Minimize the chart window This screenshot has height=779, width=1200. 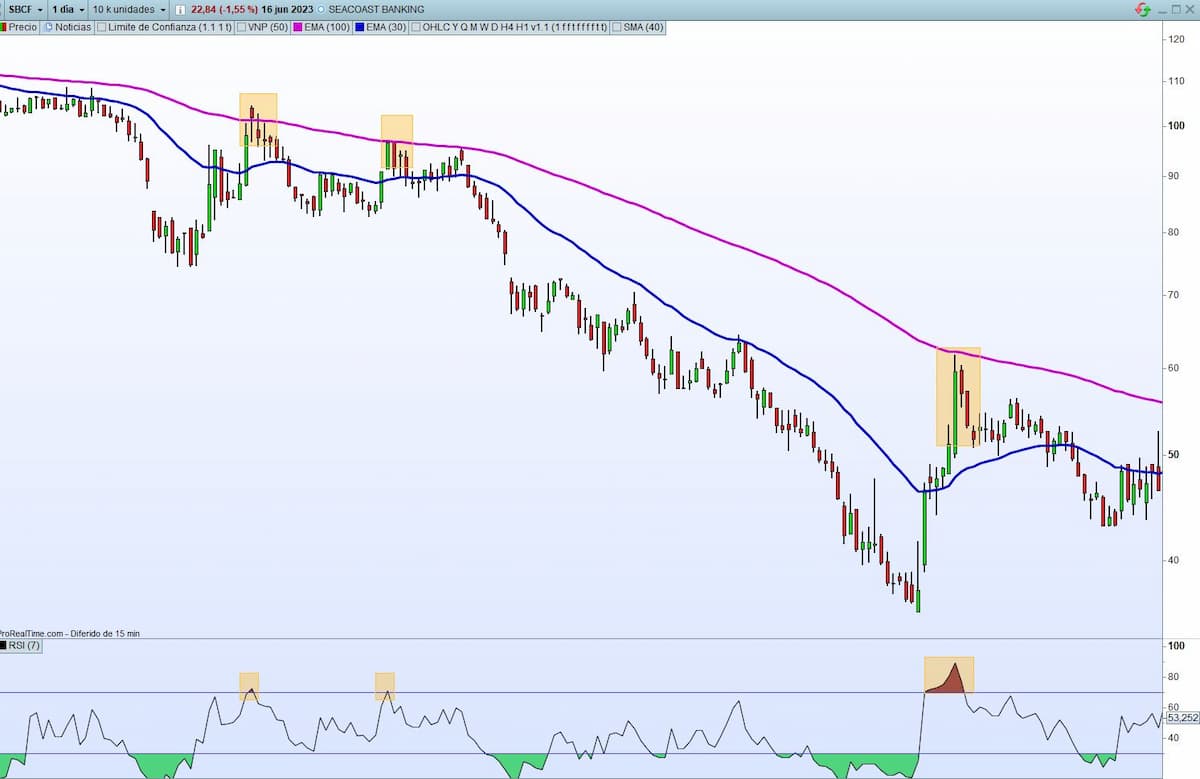(1162, 9)
